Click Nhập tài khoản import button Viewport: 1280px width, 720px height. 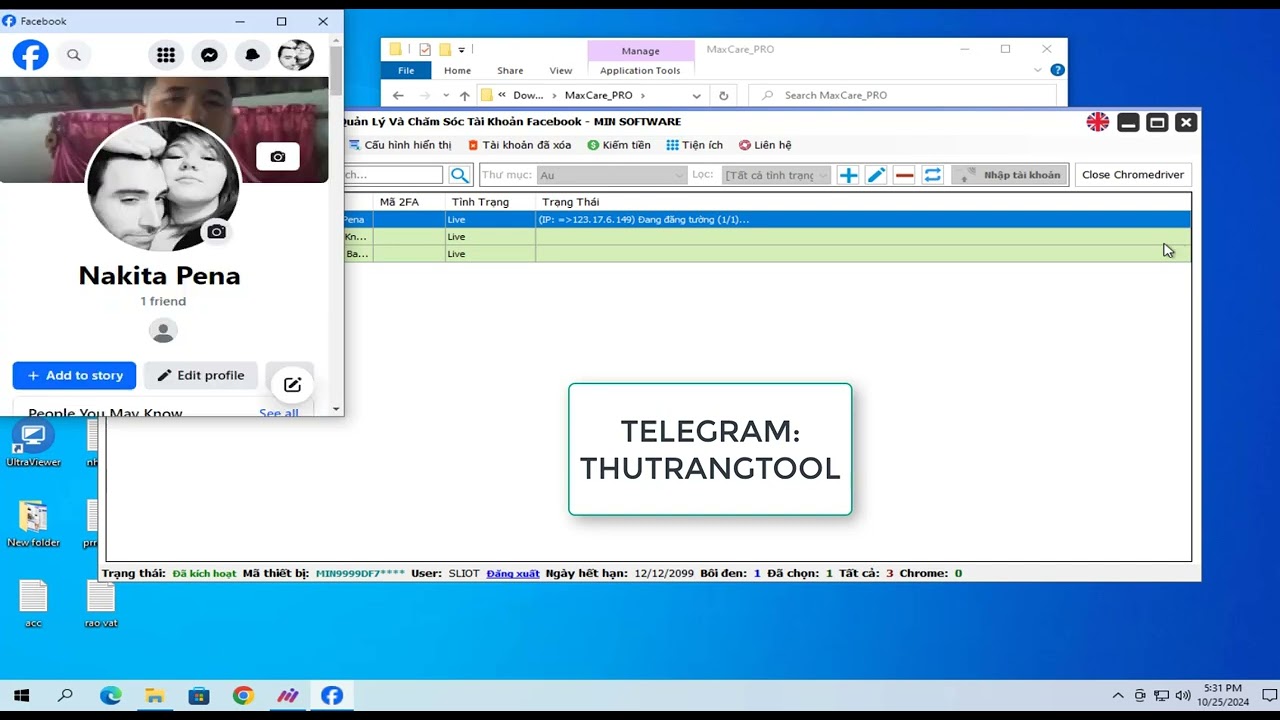1010,175
